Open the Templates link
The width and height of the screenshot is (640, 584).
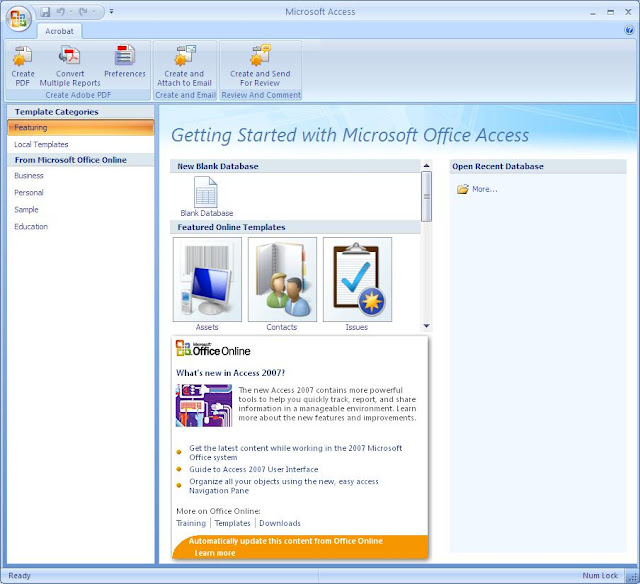pyautogui.click(x=232, y=523)
